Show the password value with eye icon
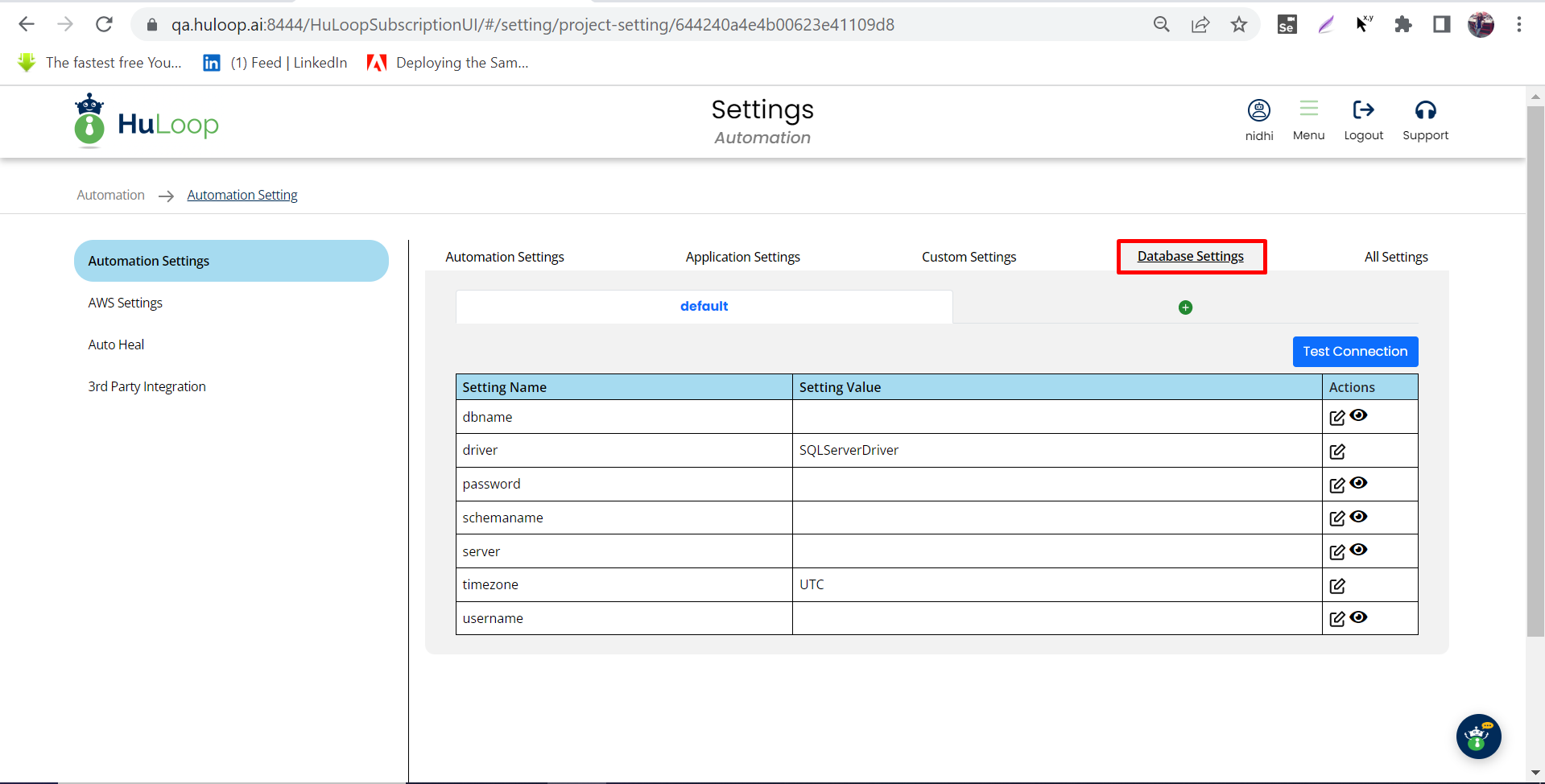Viewport: 1545px width, 784px height. (1359, 483)
